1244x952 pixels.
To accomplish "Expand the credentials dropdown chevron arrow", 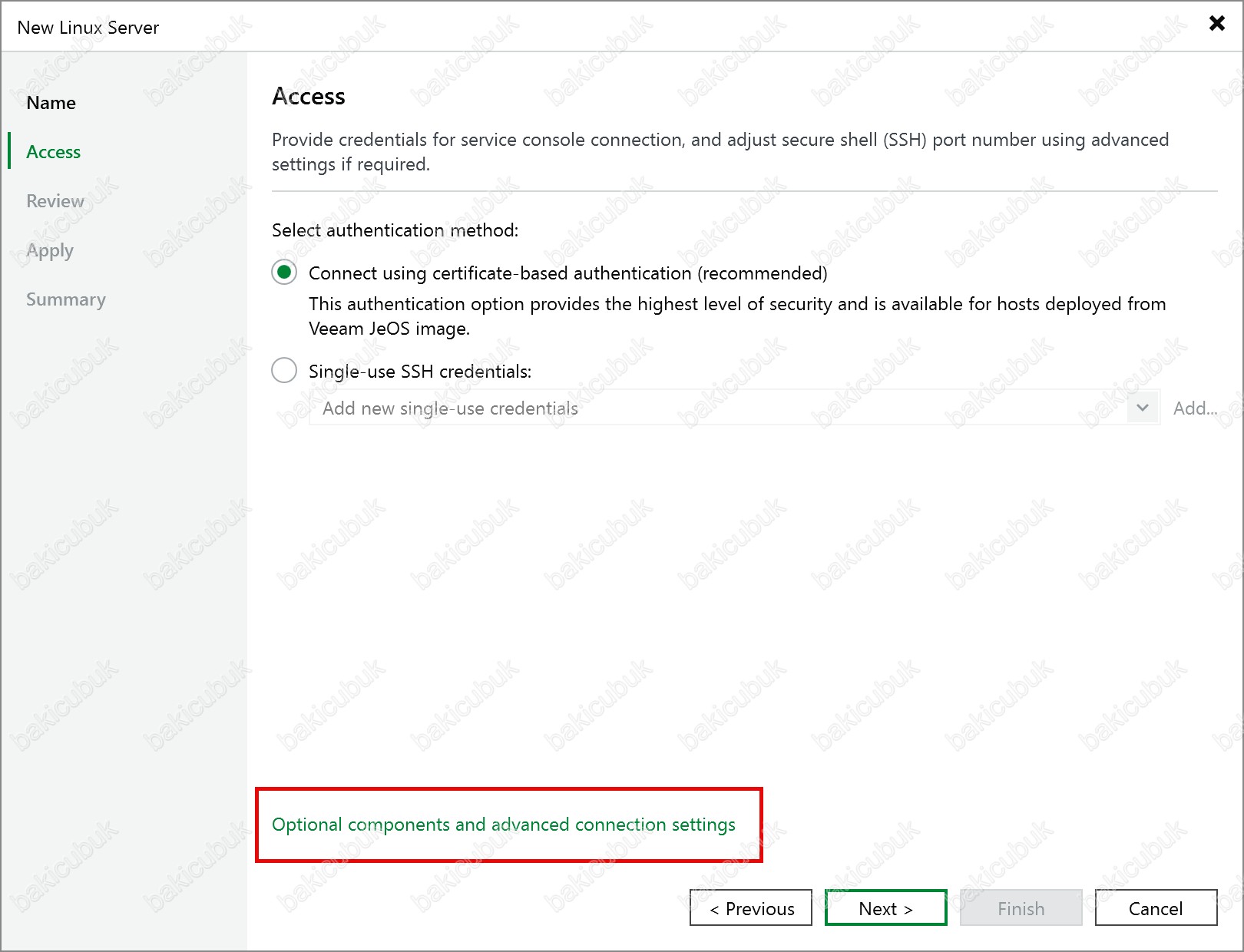I will [x=1143, y=408].
